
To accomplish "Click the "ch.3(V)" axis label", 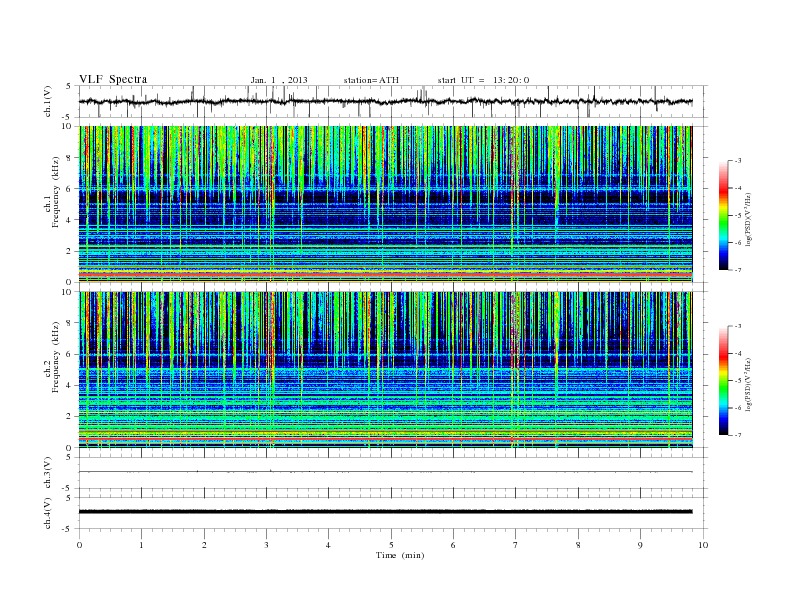I will [x=48, y=473].
